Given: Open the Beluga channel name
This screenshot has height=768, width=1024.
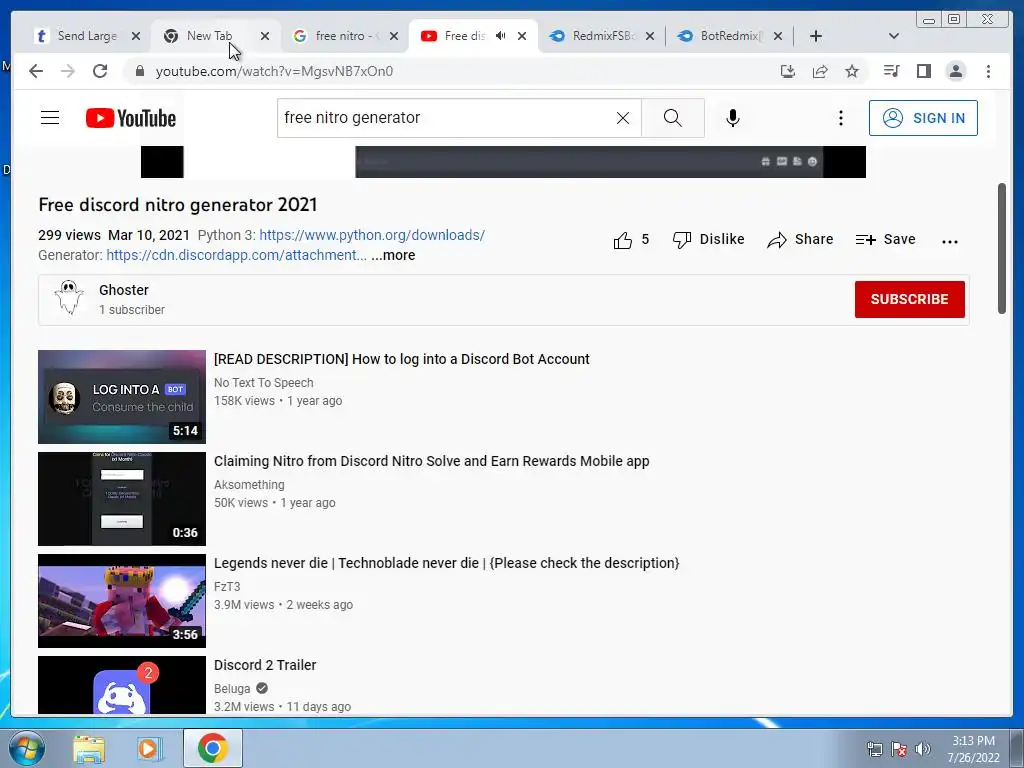Looking at the screenshot, I should point(232,688).
